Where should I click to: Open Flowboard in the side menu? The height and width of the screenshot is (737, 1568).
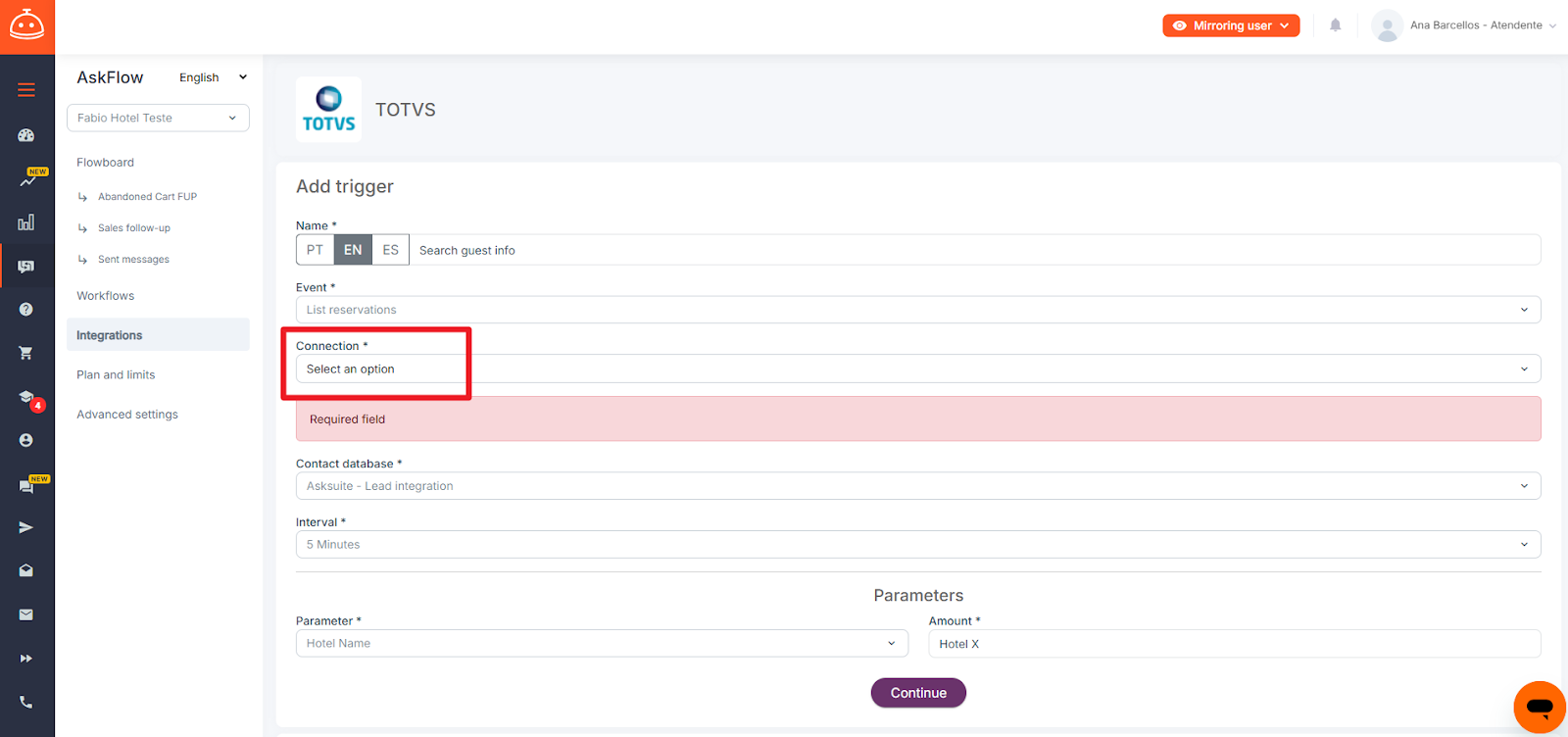tap(105, 163)
